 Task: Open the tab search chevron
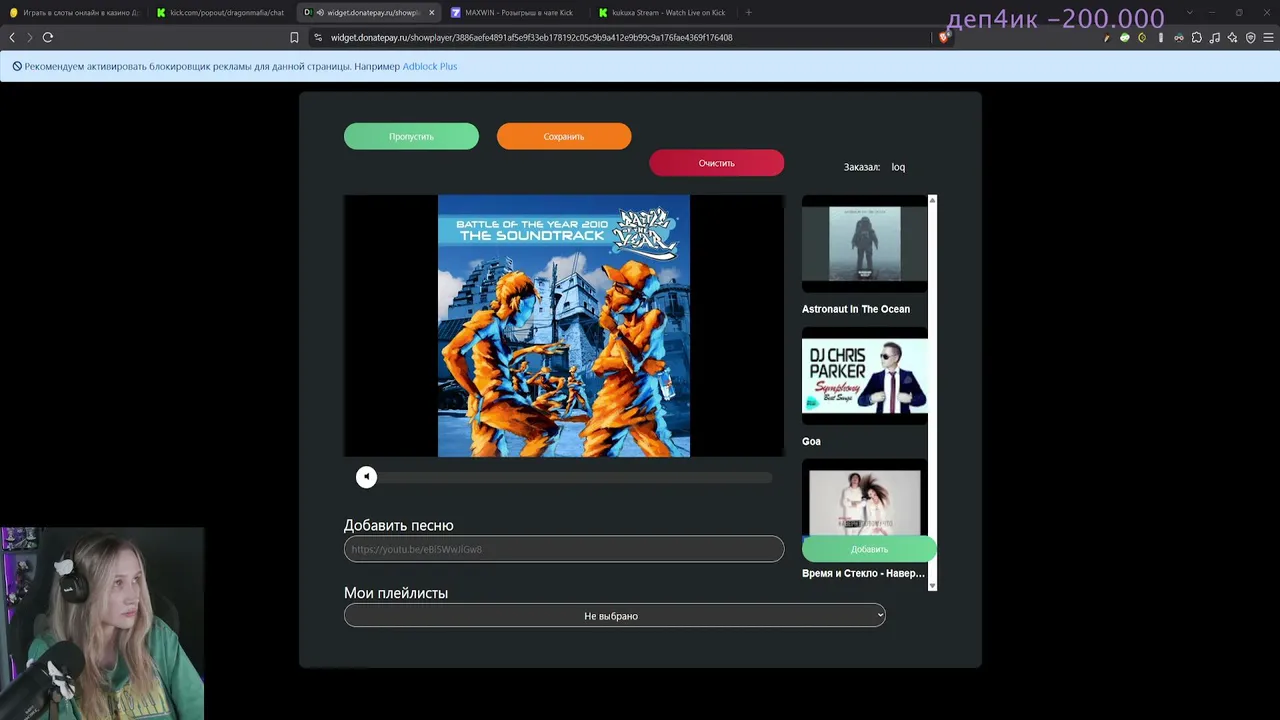point(1189,13)
